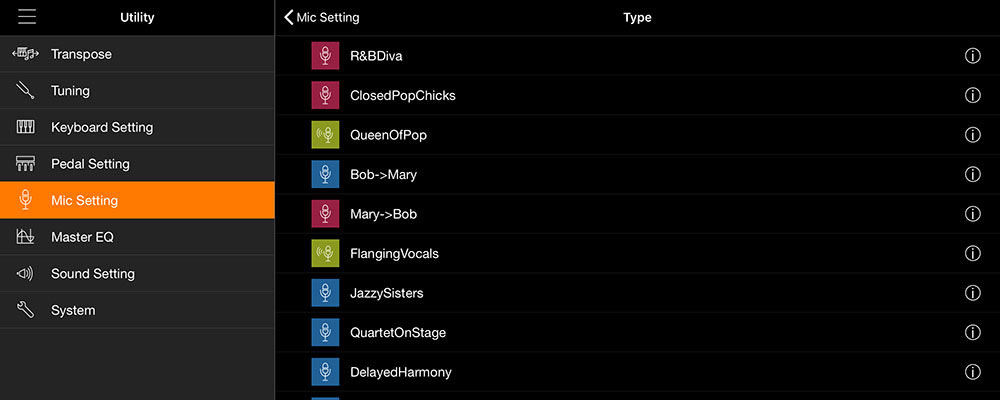Image resolution: width=1000 pixels, height=400 pixels.
Task: Click the Tuning fork icon
Action: (26, 91)
